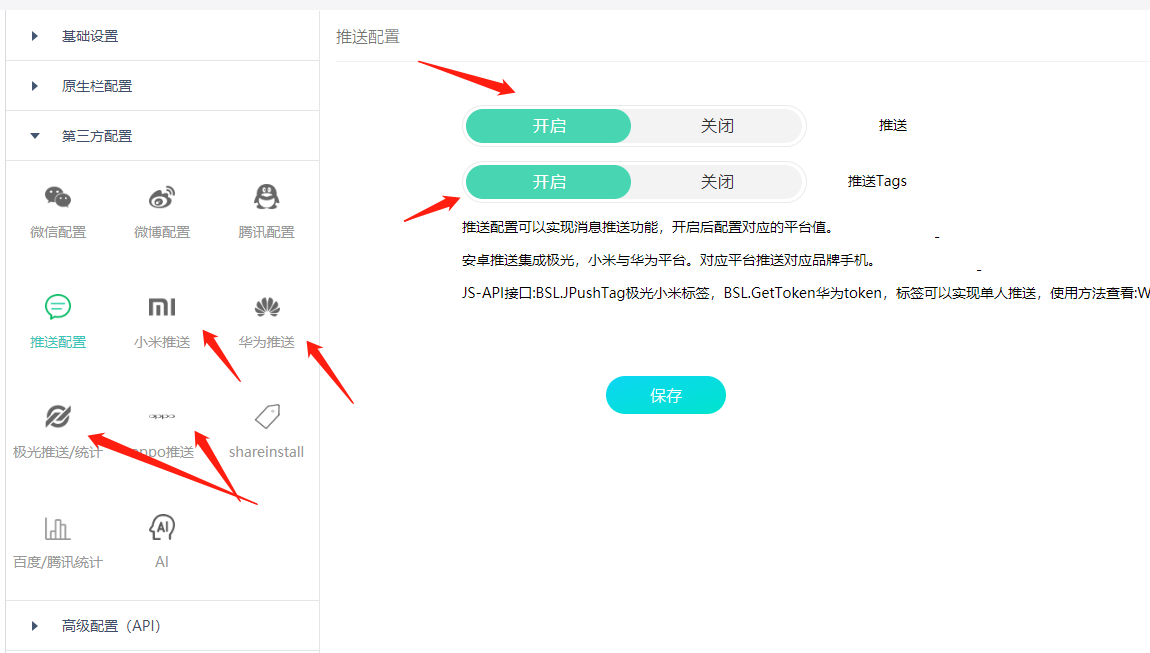The image size is (1150, 653).
Task: Click the line starting 安卓推送集成极光
Action: click(x=669, y=260)
